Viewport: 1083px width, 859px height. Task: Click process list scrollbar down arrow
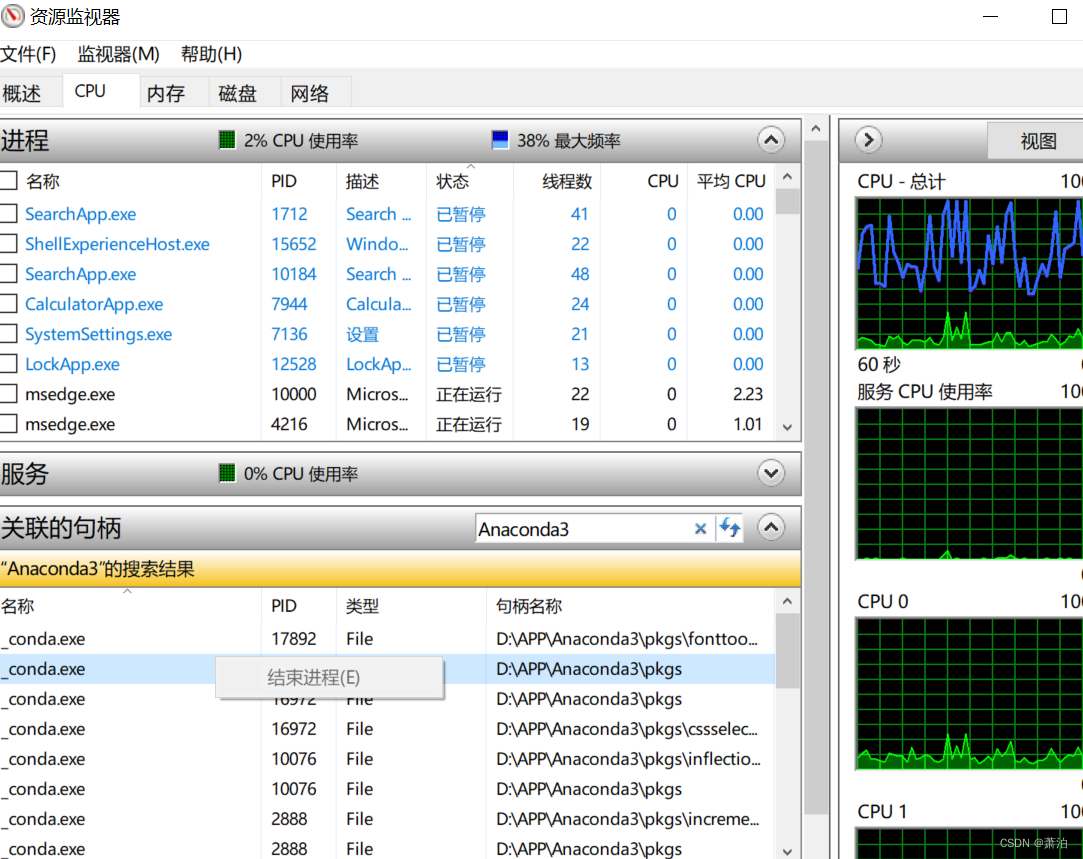[787, 427]
